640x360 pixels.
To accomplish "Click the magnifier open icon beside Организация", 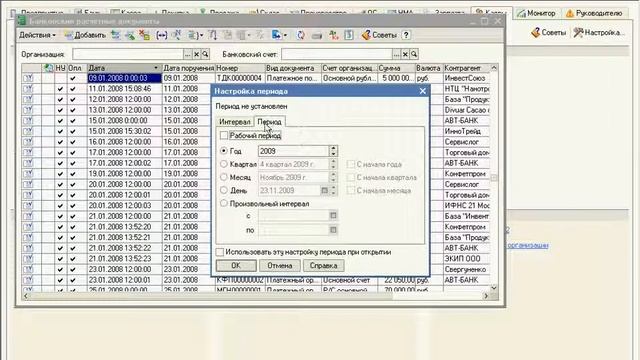I will (x=205, y=54).
